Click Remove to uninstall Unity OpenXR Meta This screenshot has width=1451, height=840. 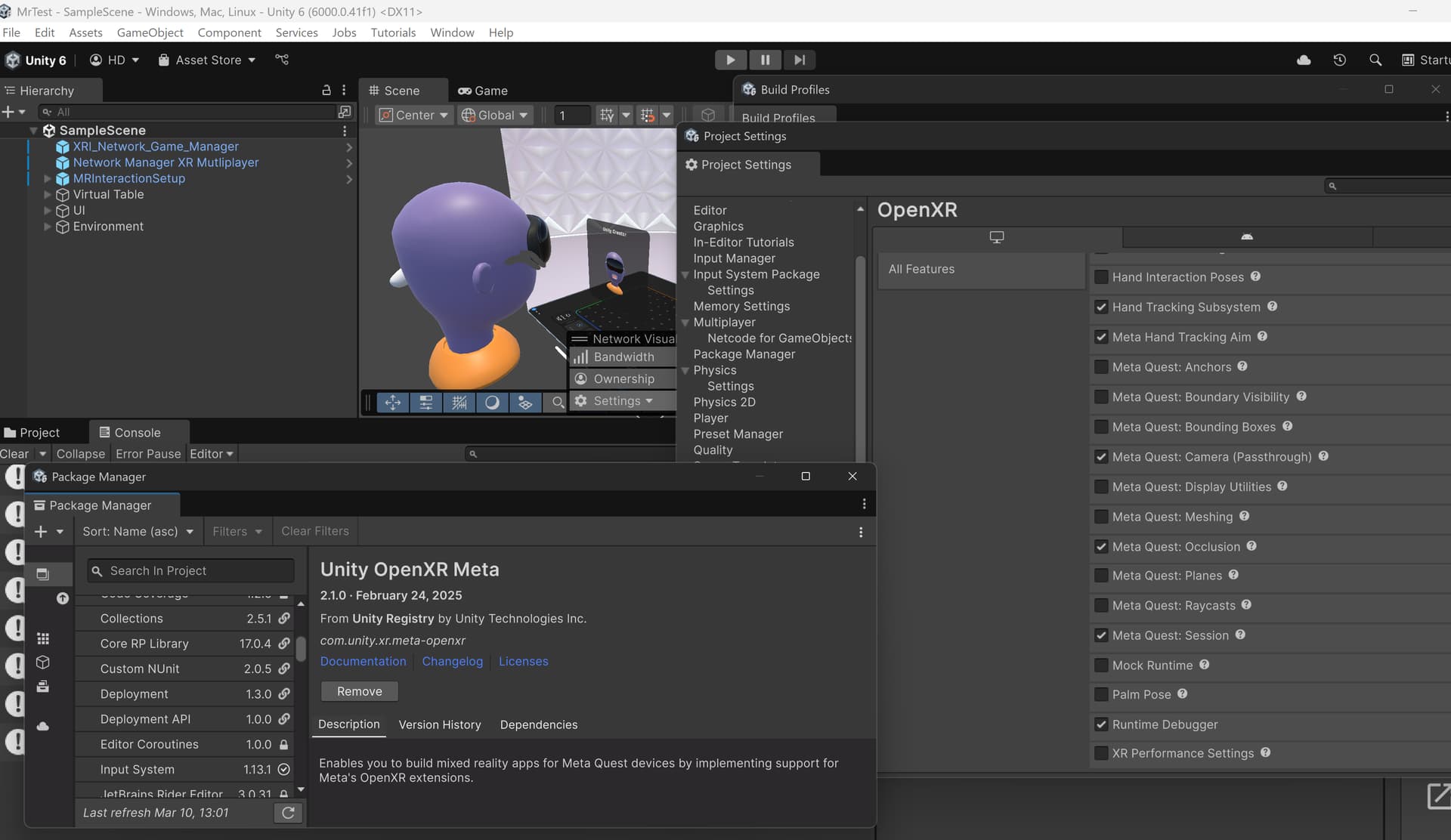point(359,691)
